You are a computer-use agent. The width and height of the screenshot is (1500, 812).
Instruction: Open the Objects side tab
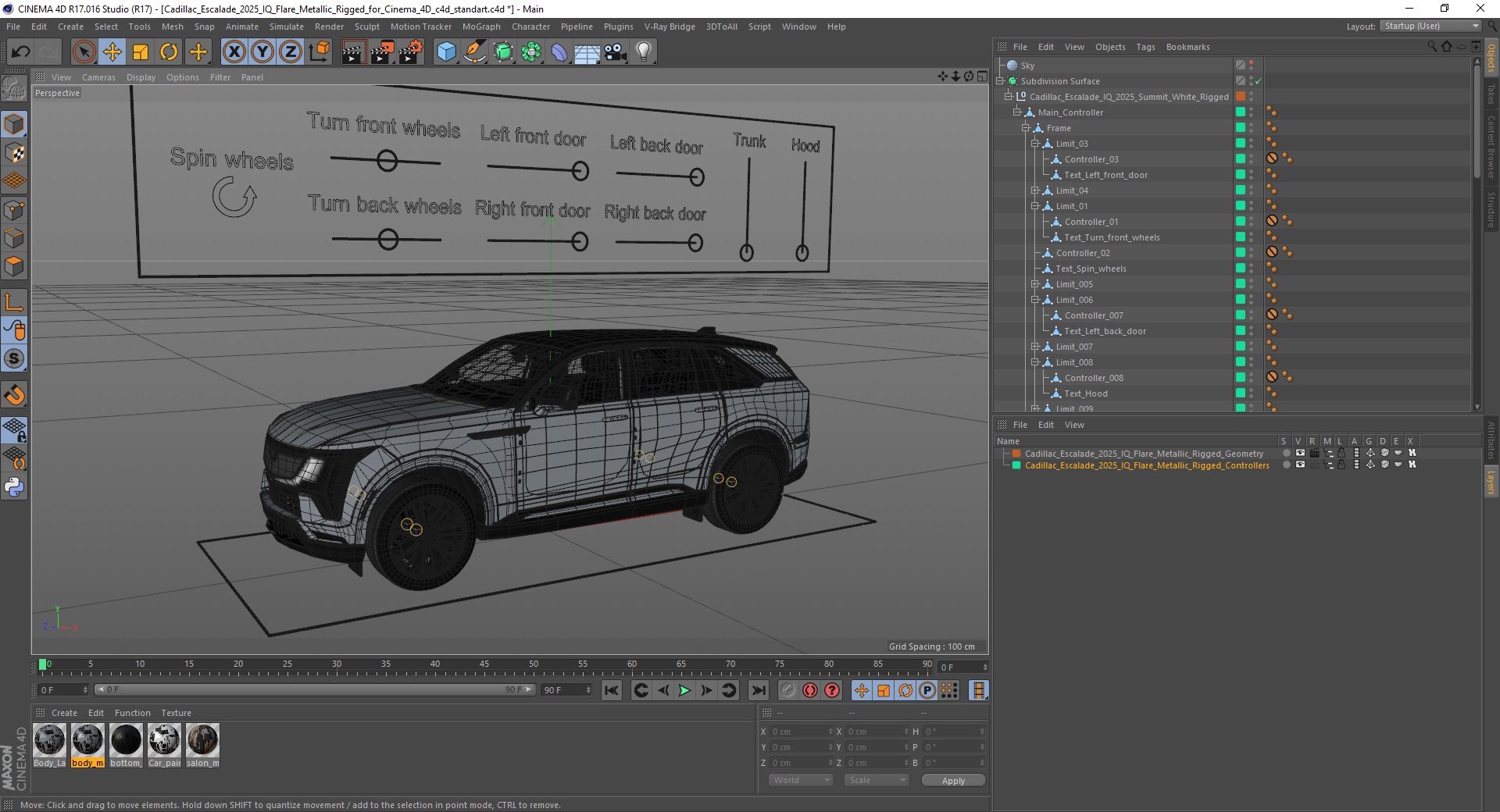coord(1491,58)
